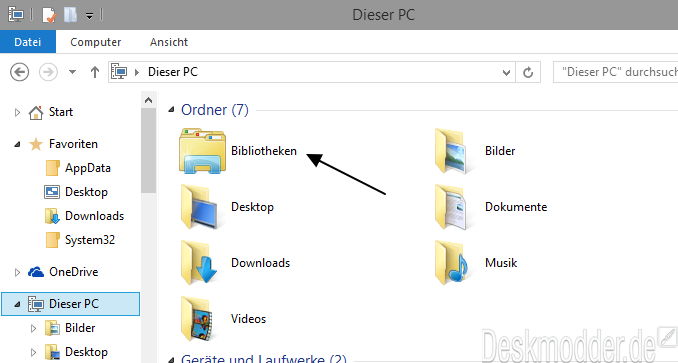
Task: Collapse the Ordner (7) group
Action: click(171, 110)
